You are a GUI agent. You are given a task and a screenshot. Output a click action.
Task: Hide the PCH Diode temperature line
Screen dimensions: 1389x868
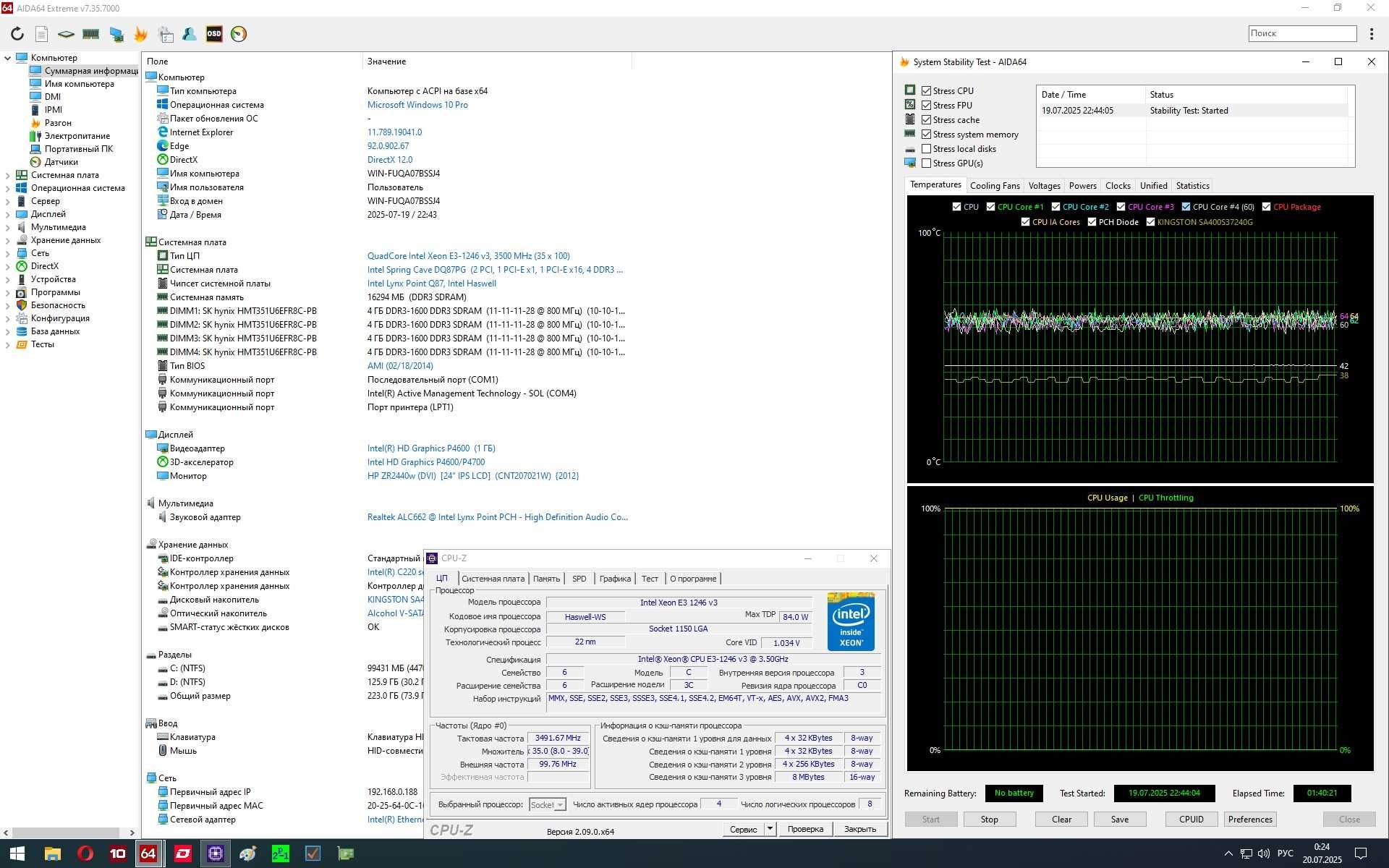pos(1092,222)
